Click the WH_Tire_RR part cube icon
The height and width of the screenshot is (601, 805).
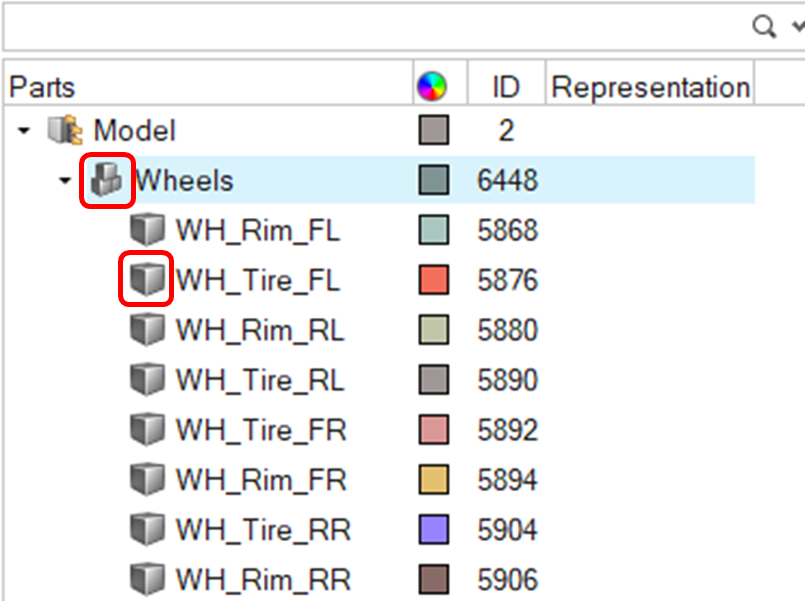coord(147,529)
